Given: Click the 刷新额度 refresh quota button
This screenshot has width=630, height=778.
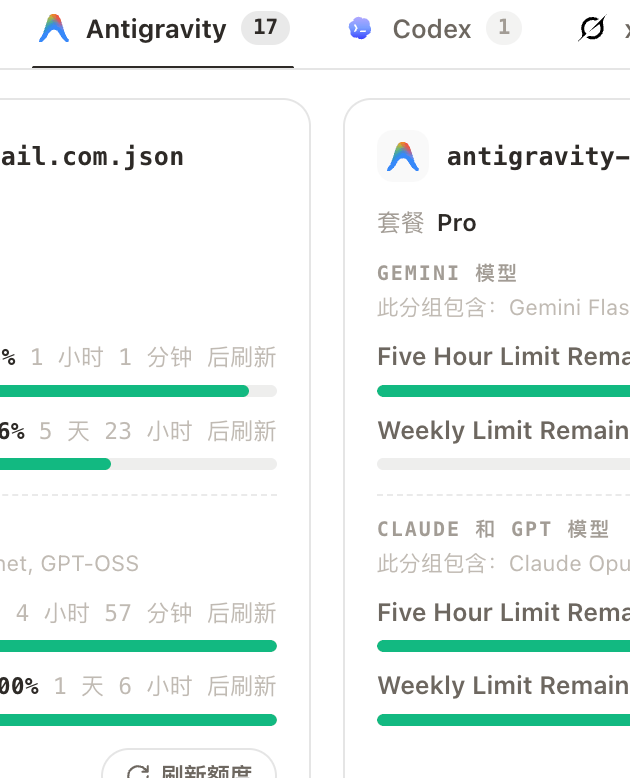Looking at the screenshot, I should (x=189, y=767).
